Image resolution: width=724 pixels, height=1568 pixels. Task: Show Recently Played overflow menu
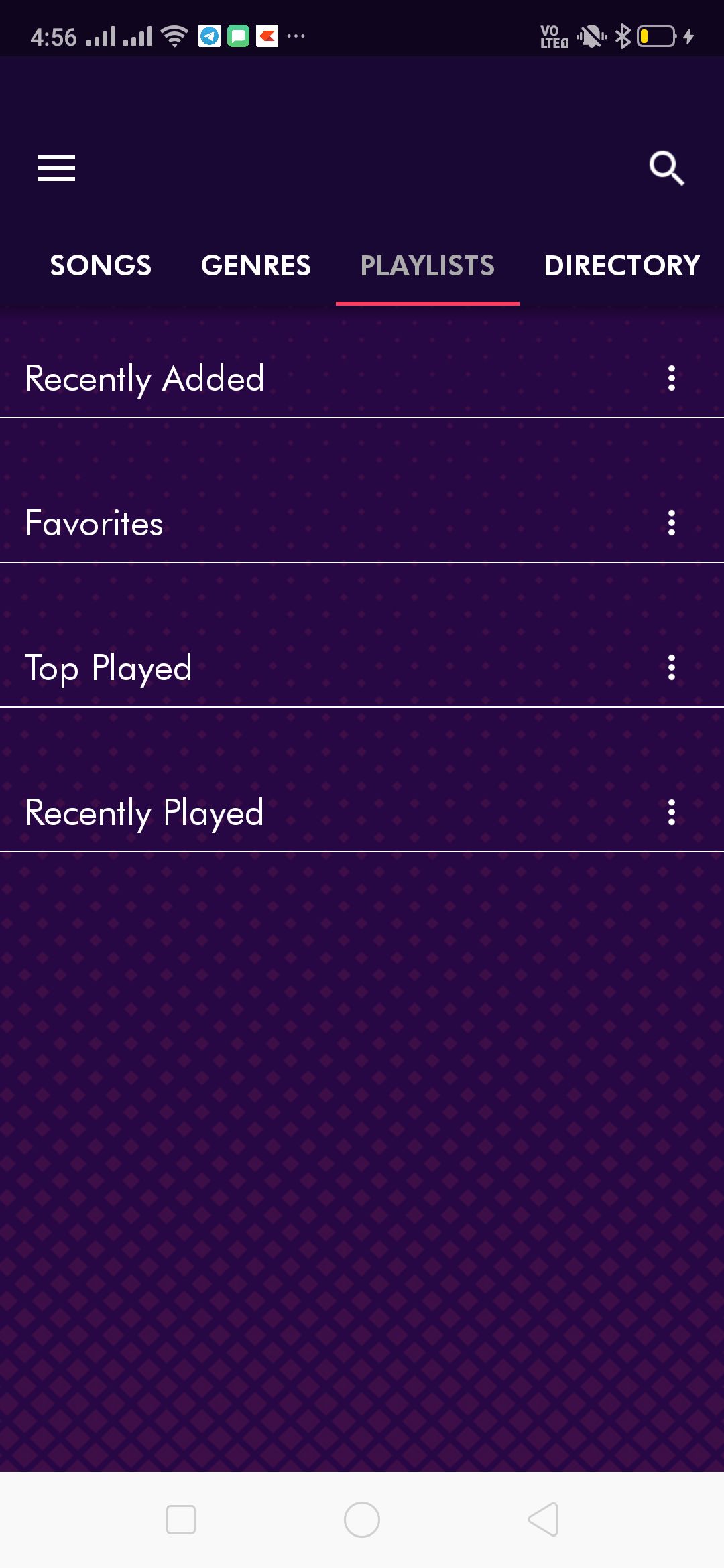[671, 813]
